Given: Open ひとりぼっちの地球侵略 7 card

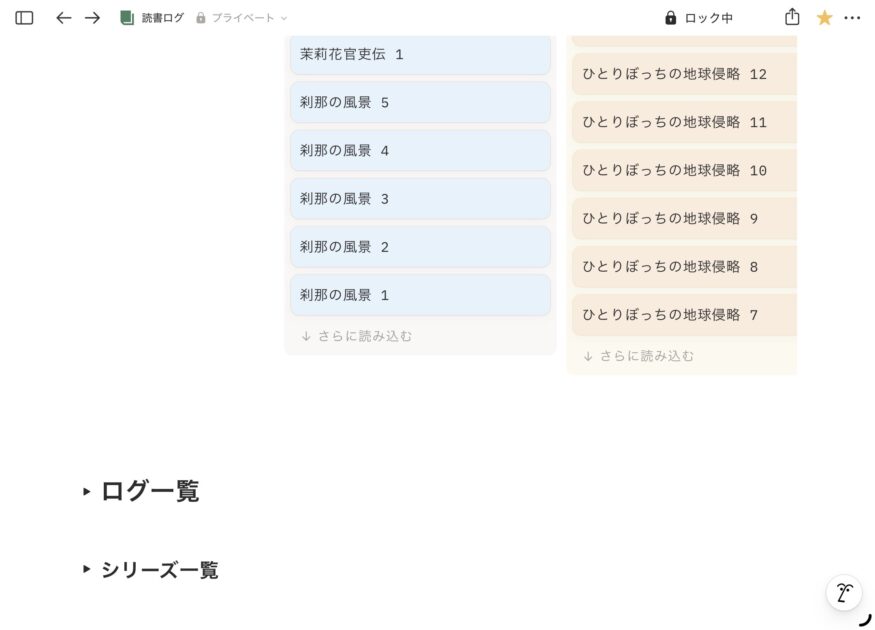Looking at the screenshot, I should pyautogui.click(x=684, y=316).
